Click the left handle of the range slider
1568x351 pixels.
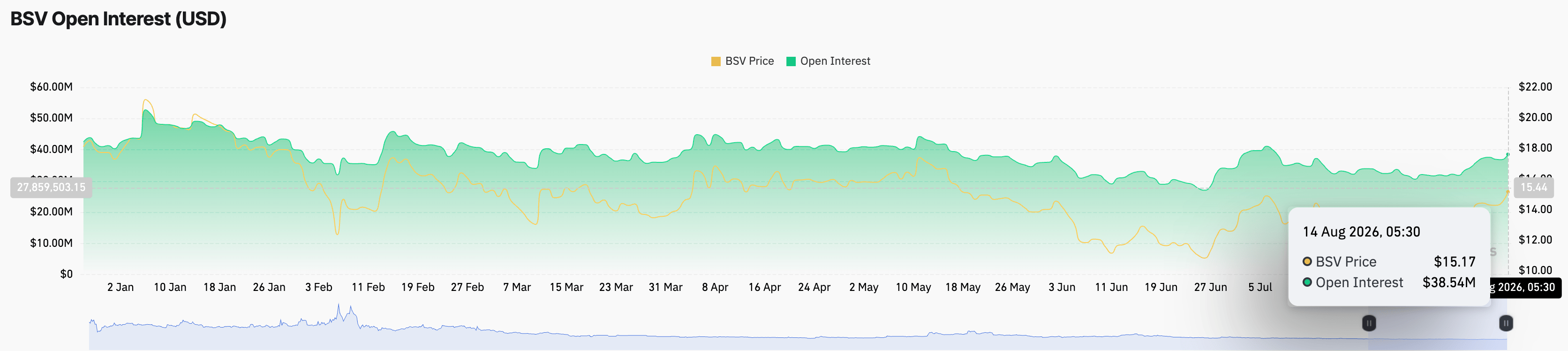[x=1368, y=323]
